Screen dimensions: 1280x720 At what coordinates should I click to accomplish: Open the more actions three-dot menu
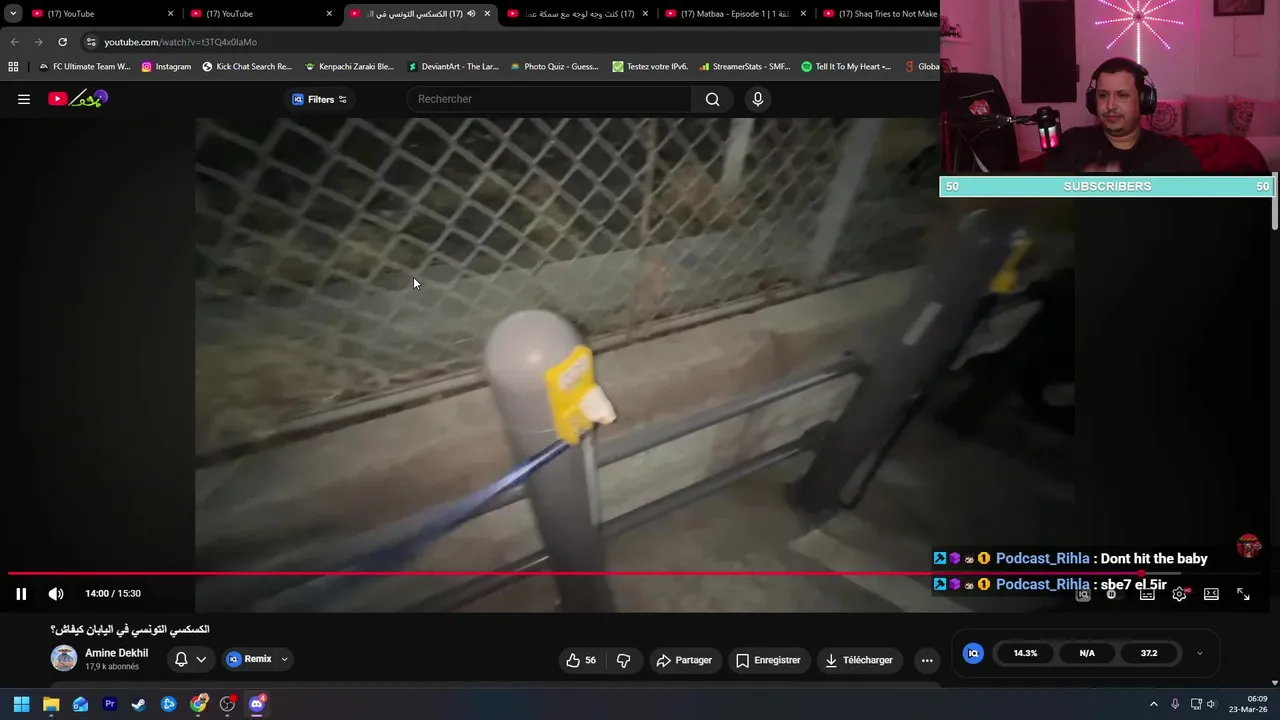coord(927,660)
